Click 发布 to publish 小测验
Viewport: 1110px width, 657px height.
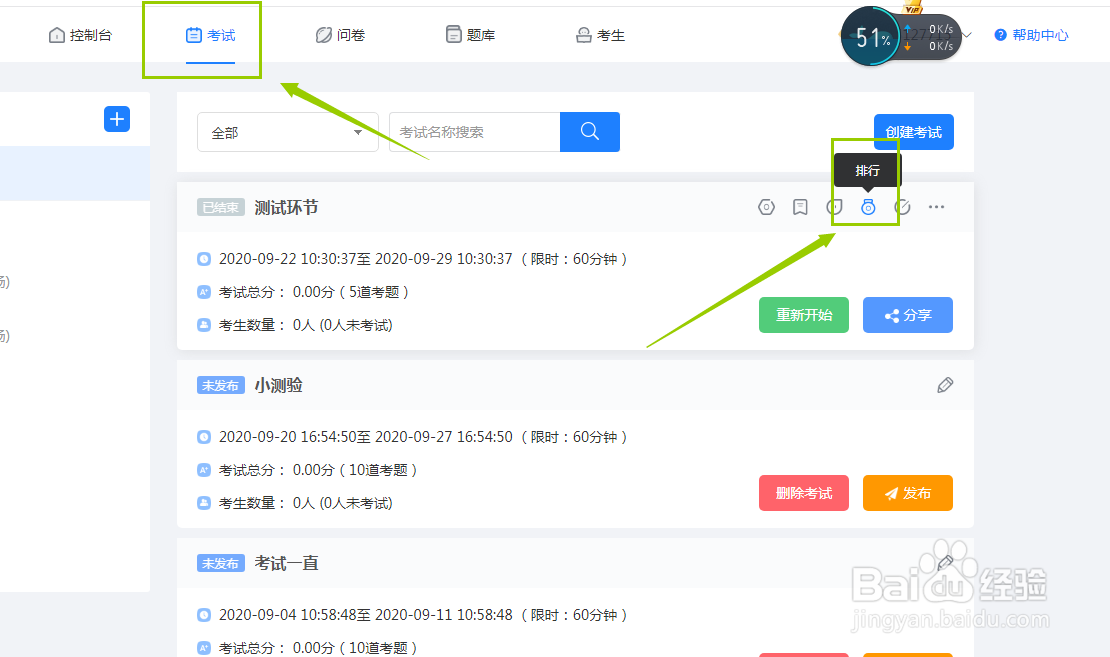(x=907, y=493)
